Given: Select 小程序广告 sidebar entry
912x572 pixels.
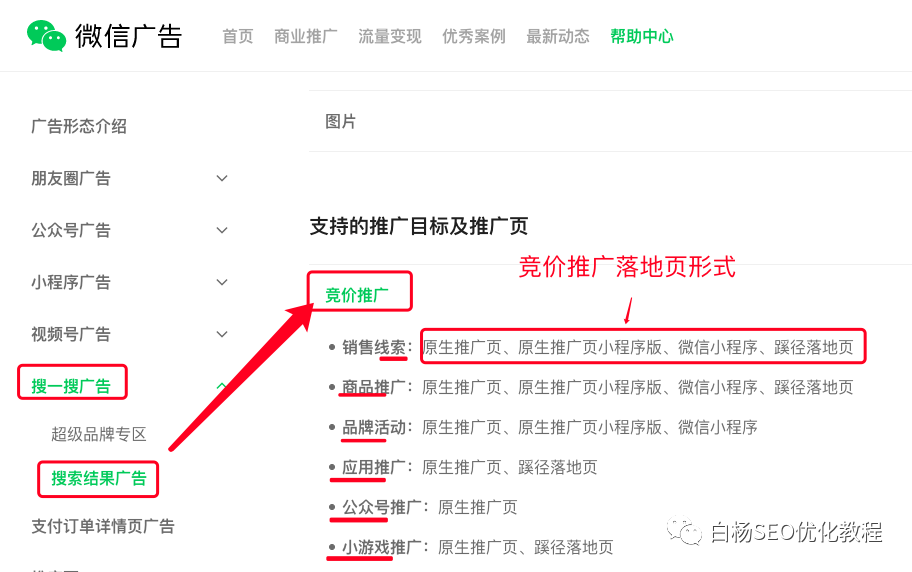Looking at the screenshot, I should click(71, 282).
